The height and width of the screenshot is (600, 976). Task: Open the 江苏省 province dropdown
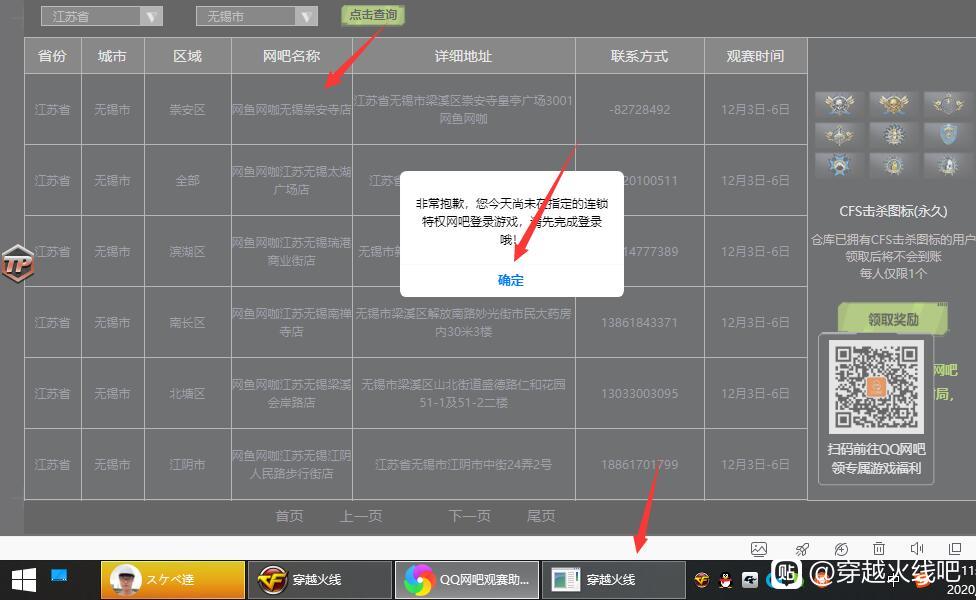pos(101,16)
